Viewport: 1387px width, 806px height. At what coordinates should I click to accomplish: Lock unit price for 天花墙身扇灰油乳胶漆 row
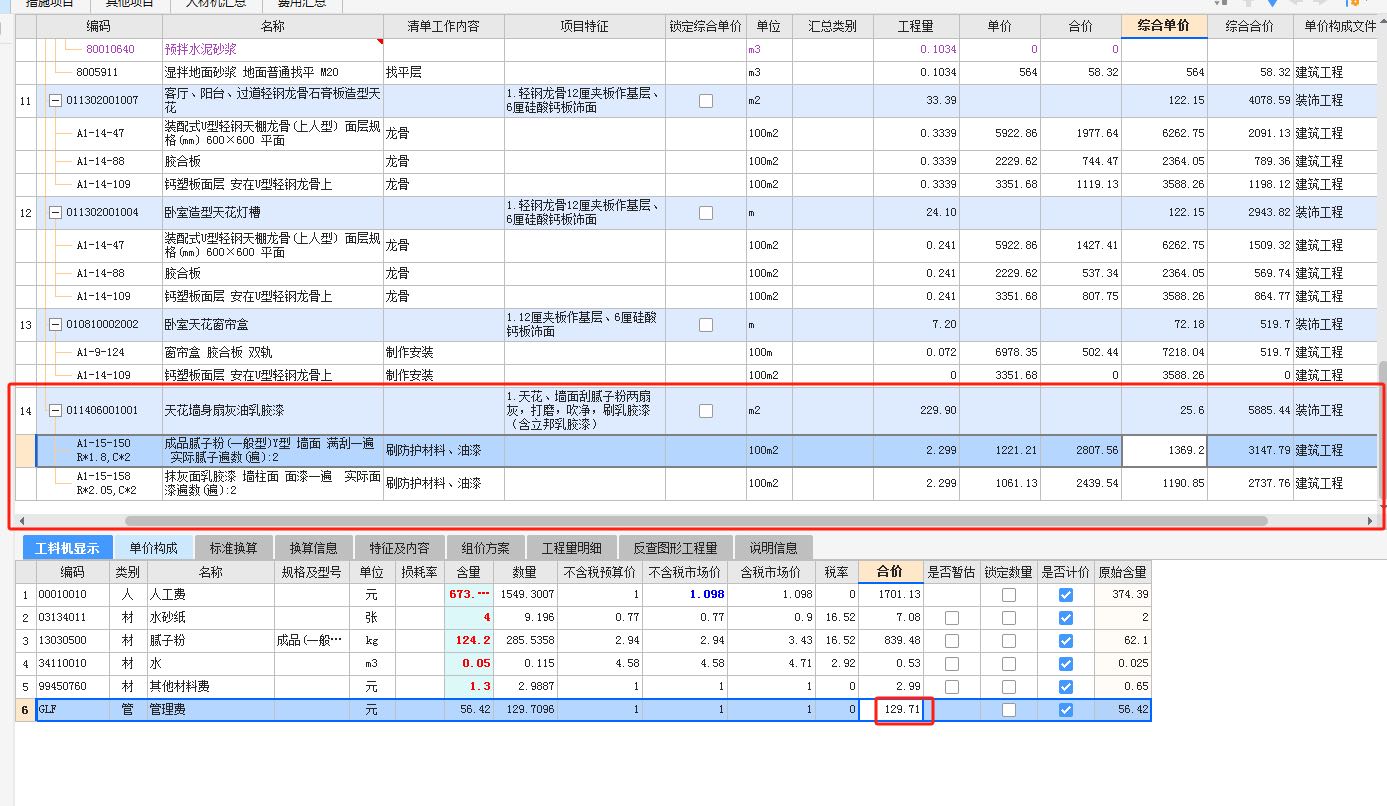point(706,411)
